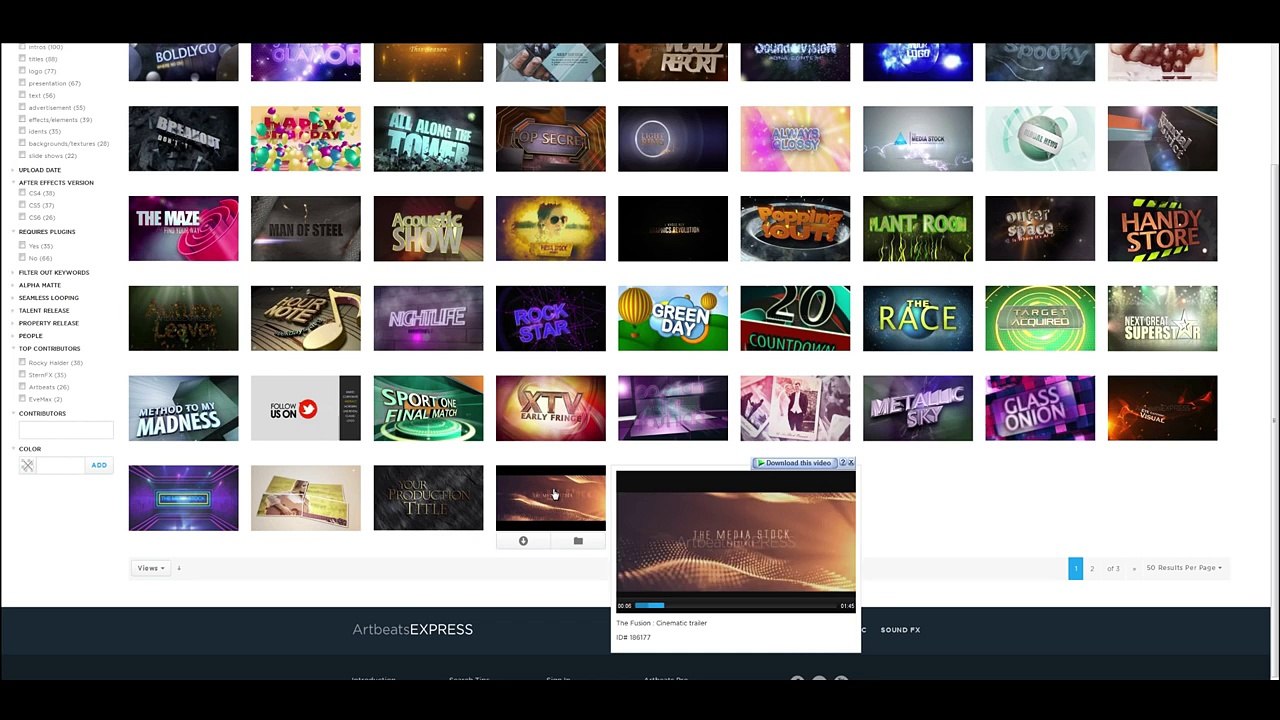The image size is (1280, 720).
Task: Open the SOUND FX footer link
Action: tap(900, 630)
